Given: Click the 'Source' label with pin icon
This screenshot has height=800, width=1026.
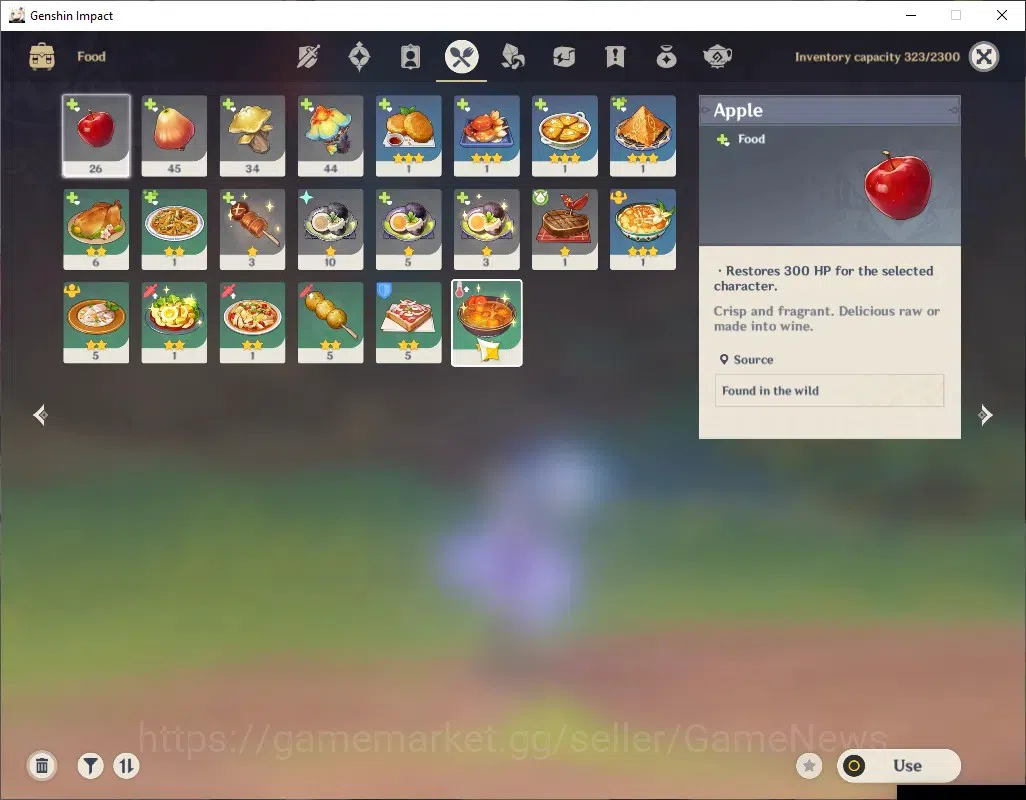Looking at the screenshot, I should [747, 359].
